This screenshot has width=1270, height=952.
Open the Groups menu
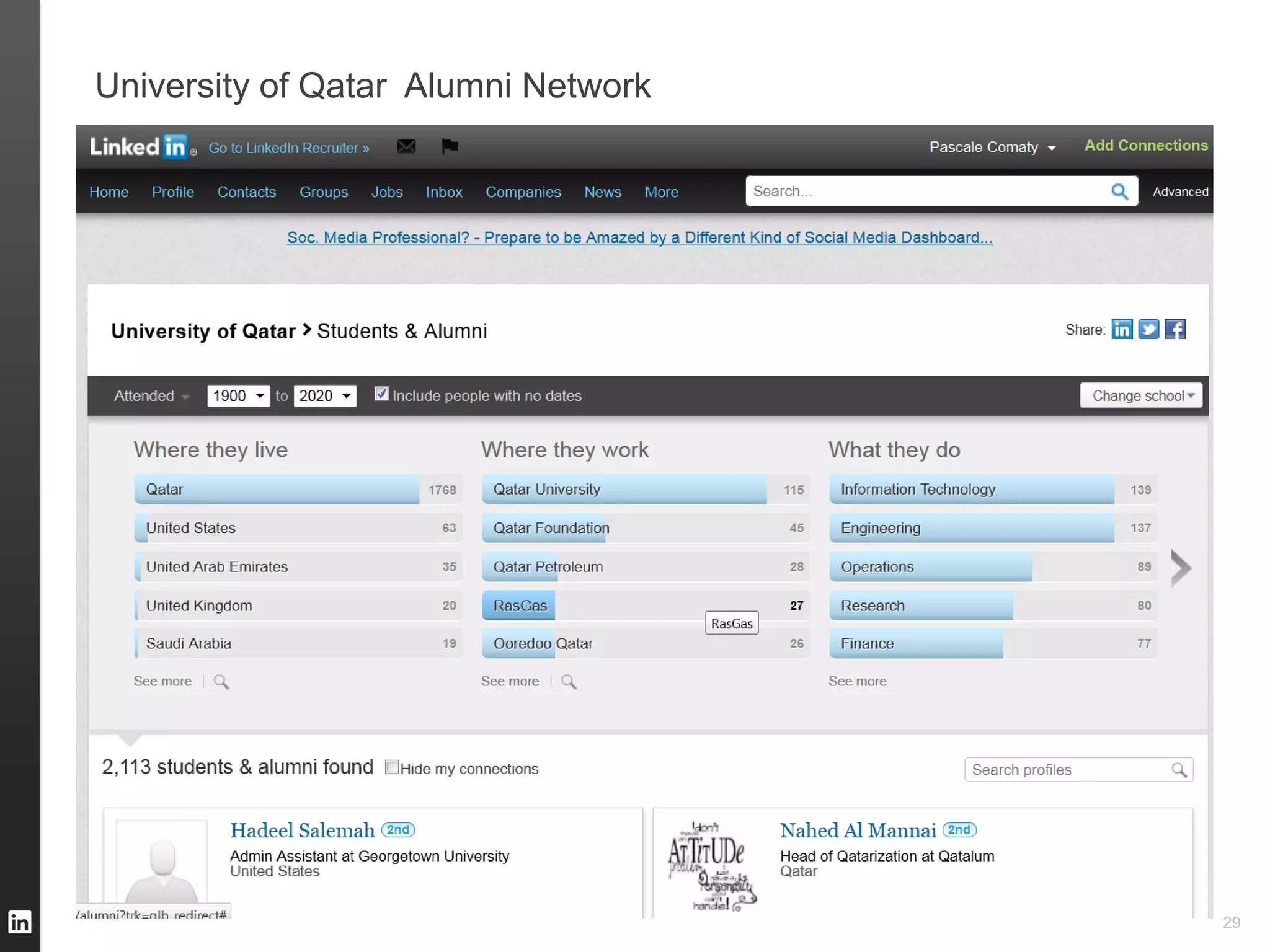[324, 192]
